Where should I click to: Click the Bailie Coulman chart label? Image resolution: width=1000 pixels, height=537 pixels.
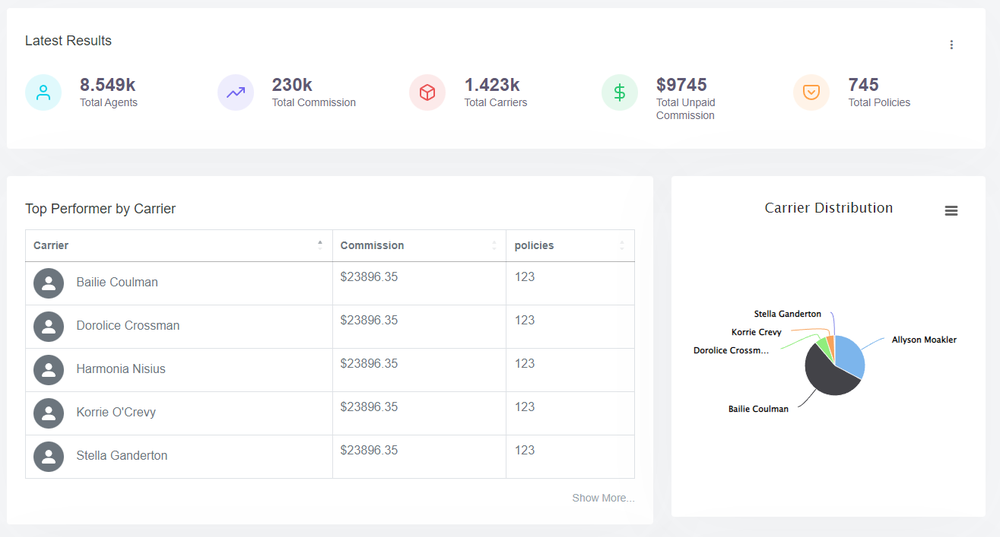pos(758,409)
